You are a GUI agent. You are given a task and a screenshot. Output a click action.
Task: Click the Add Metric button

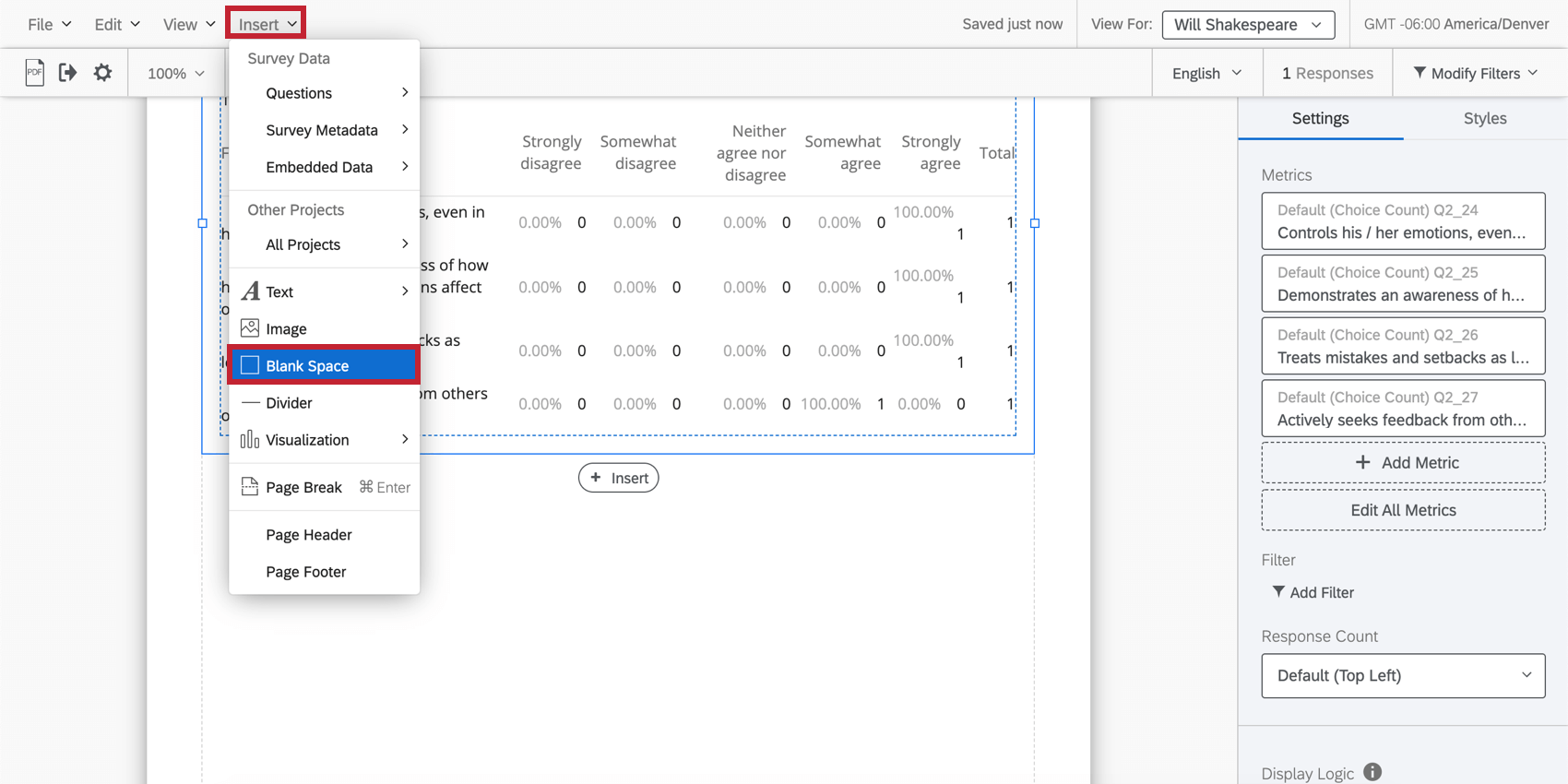[1402, 463]
